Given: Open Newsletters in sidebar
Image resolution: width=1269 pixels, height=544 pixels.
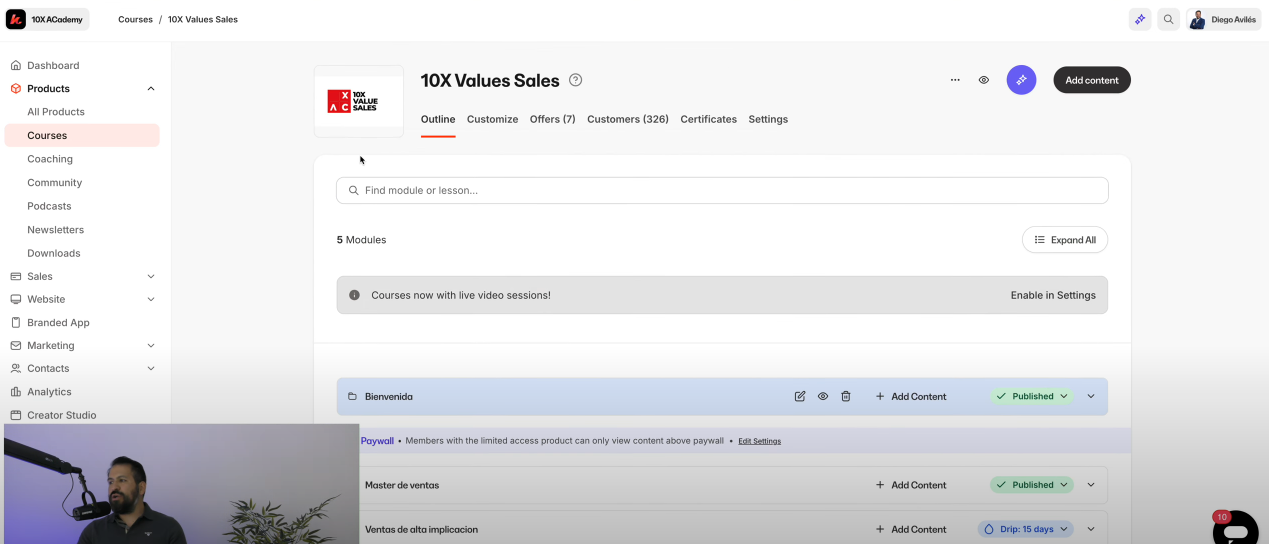Looking at the screenshot, I should point(56,229).
